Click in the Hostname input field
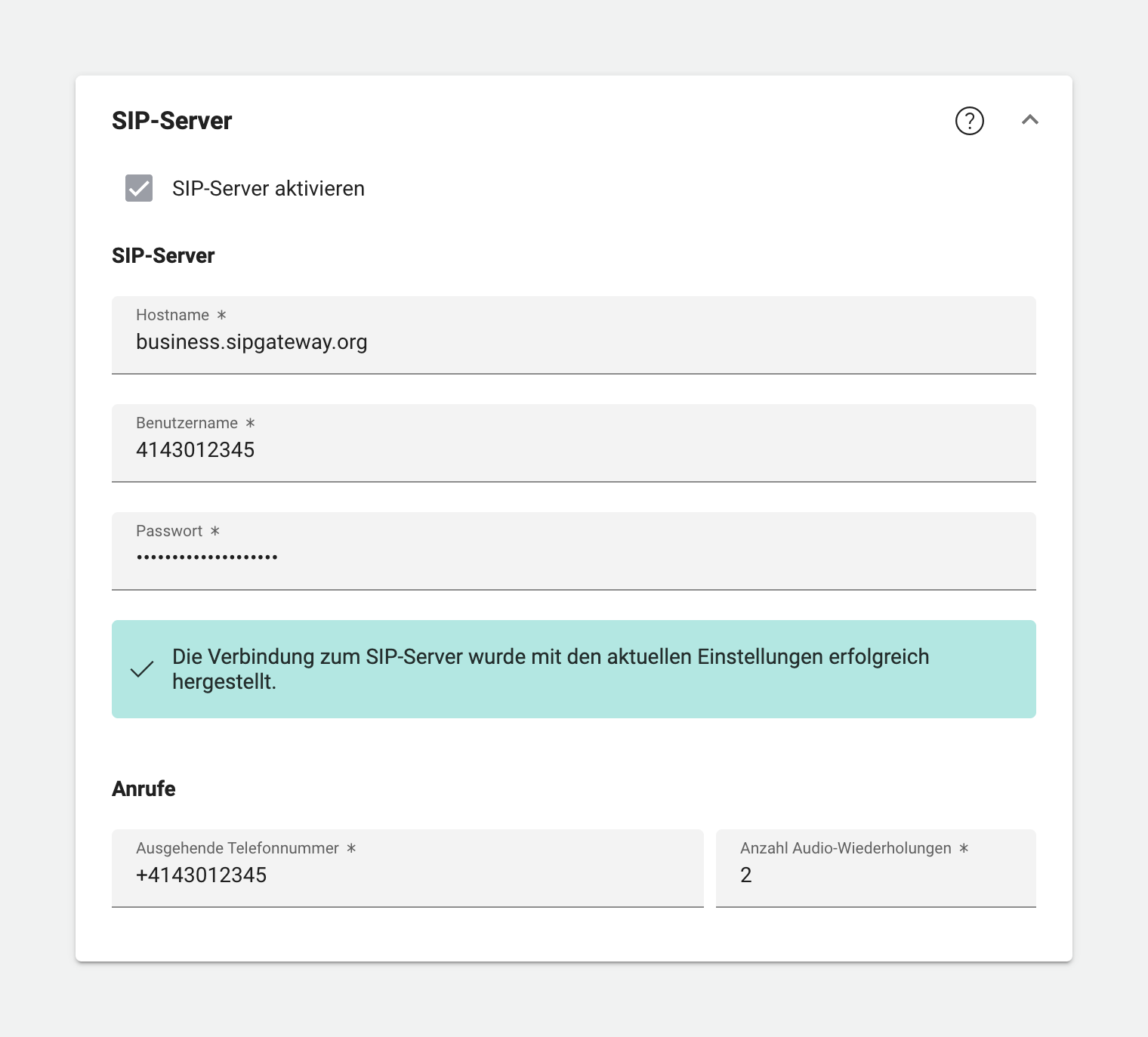Viewport: 1148px width, 1037px height. pyautogui.click(x=529, y=341)
